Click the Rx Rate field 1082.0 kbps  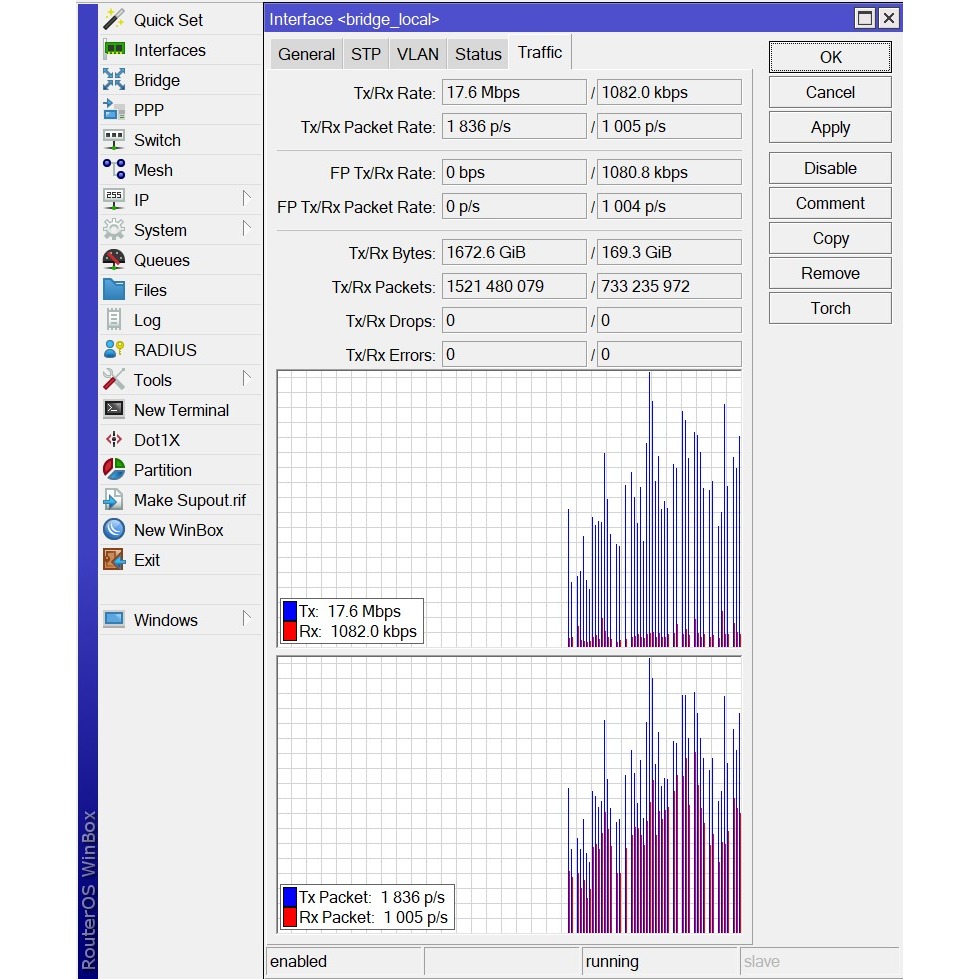coord(669,92)
